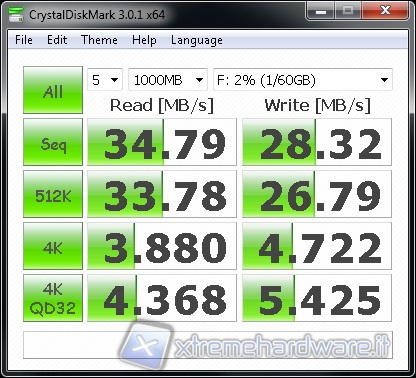
Task: Open the Help menu
Action: [x=144, y=40]
